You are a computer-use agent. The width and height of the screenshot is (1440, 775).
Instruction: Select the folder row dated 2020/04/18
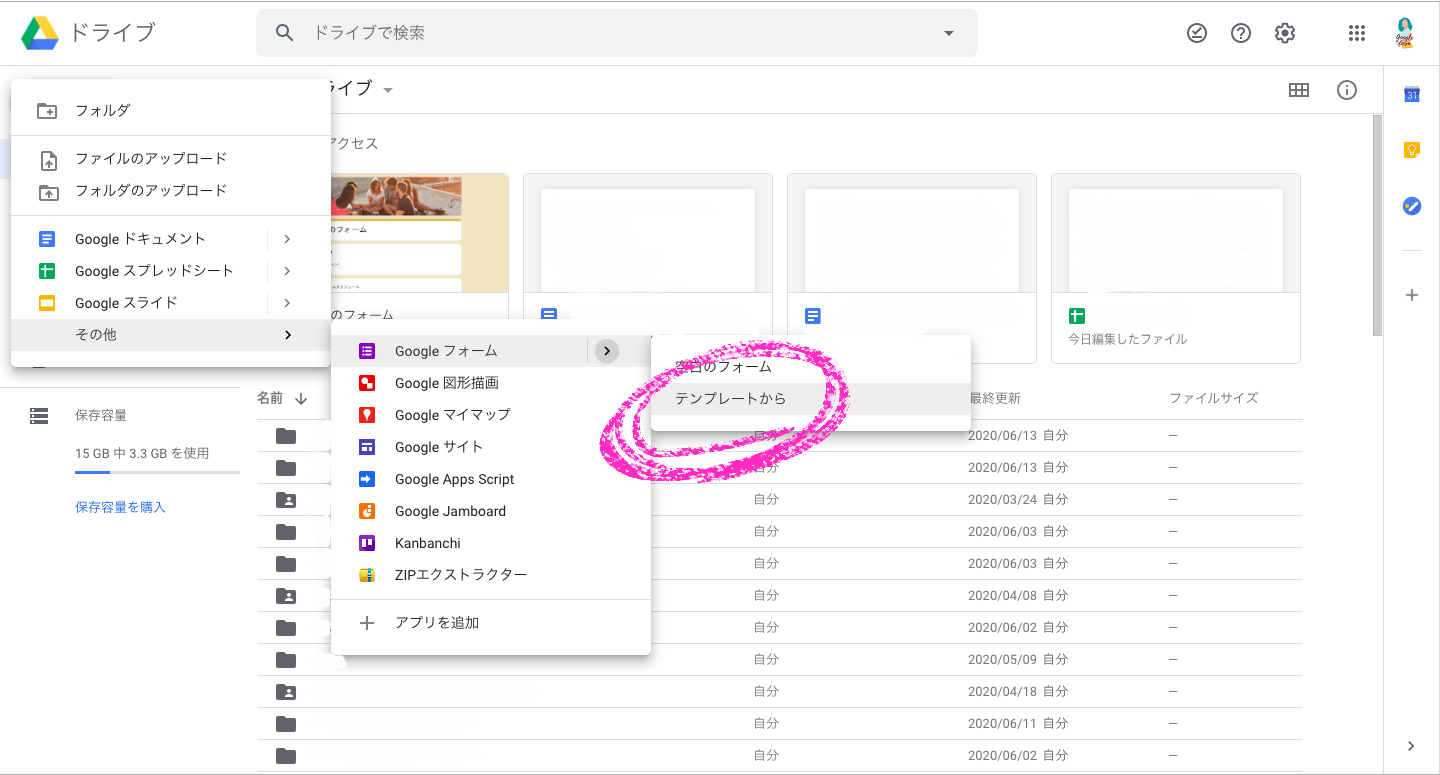pos(780,692)
